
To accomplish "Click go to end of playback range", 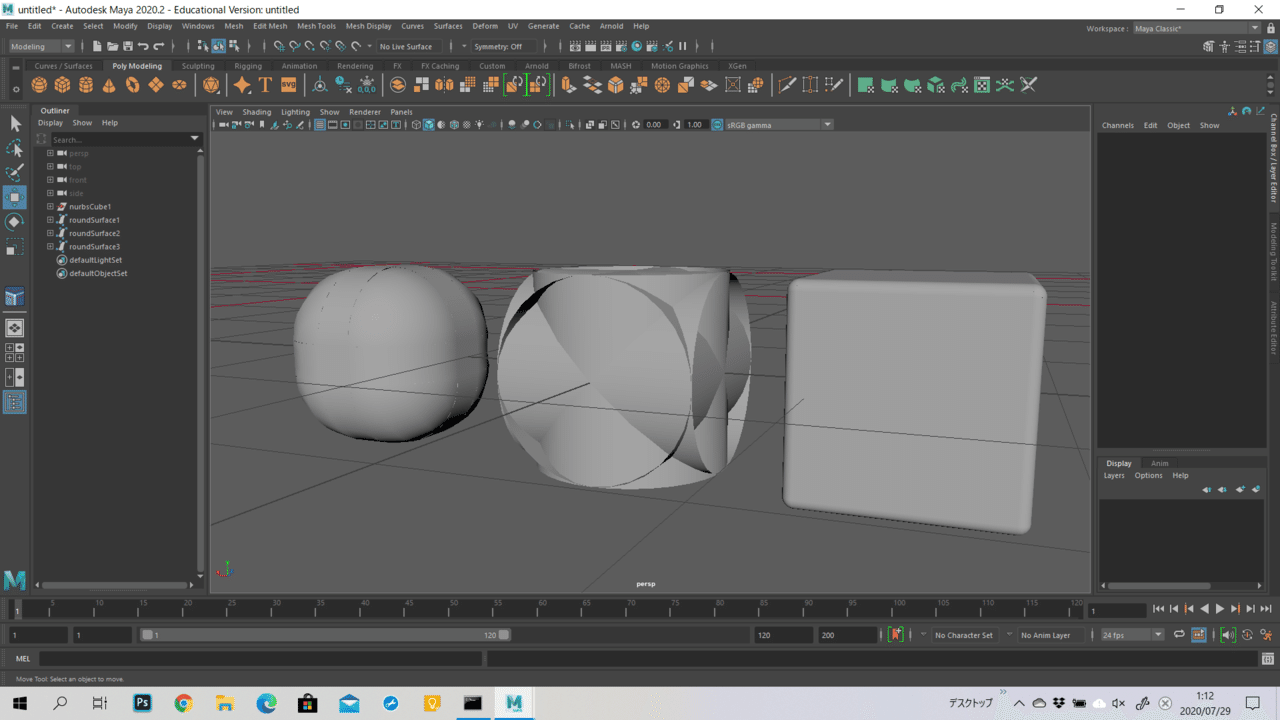I will [x=1266, y=609].
